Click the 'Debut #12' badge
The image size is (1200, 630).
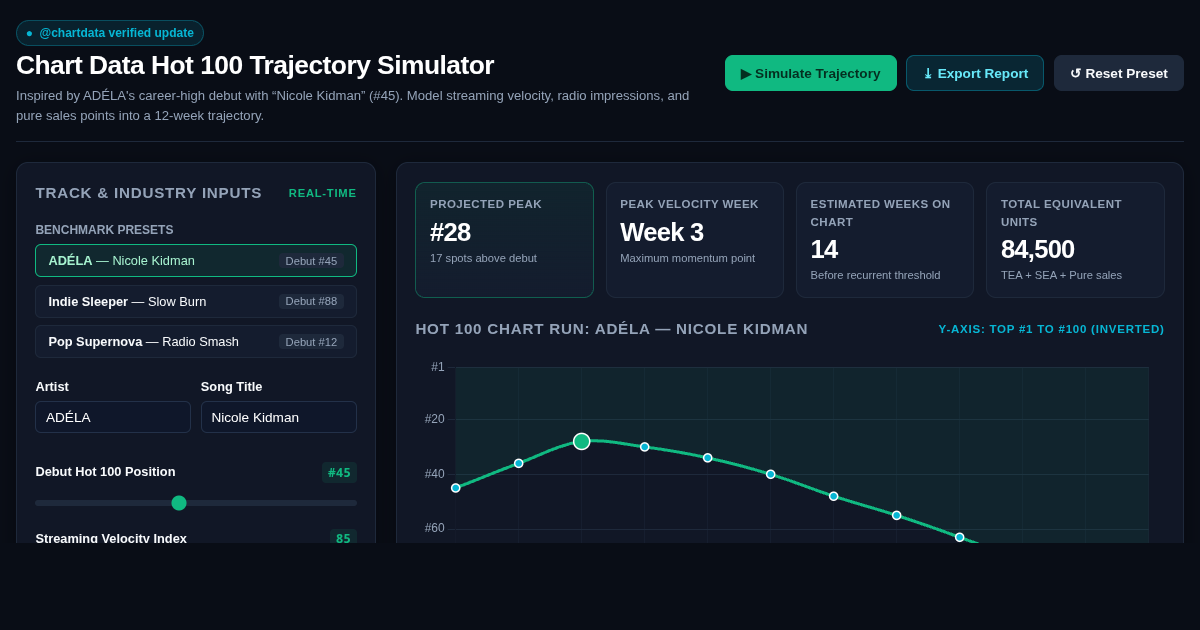pos(311,341)
